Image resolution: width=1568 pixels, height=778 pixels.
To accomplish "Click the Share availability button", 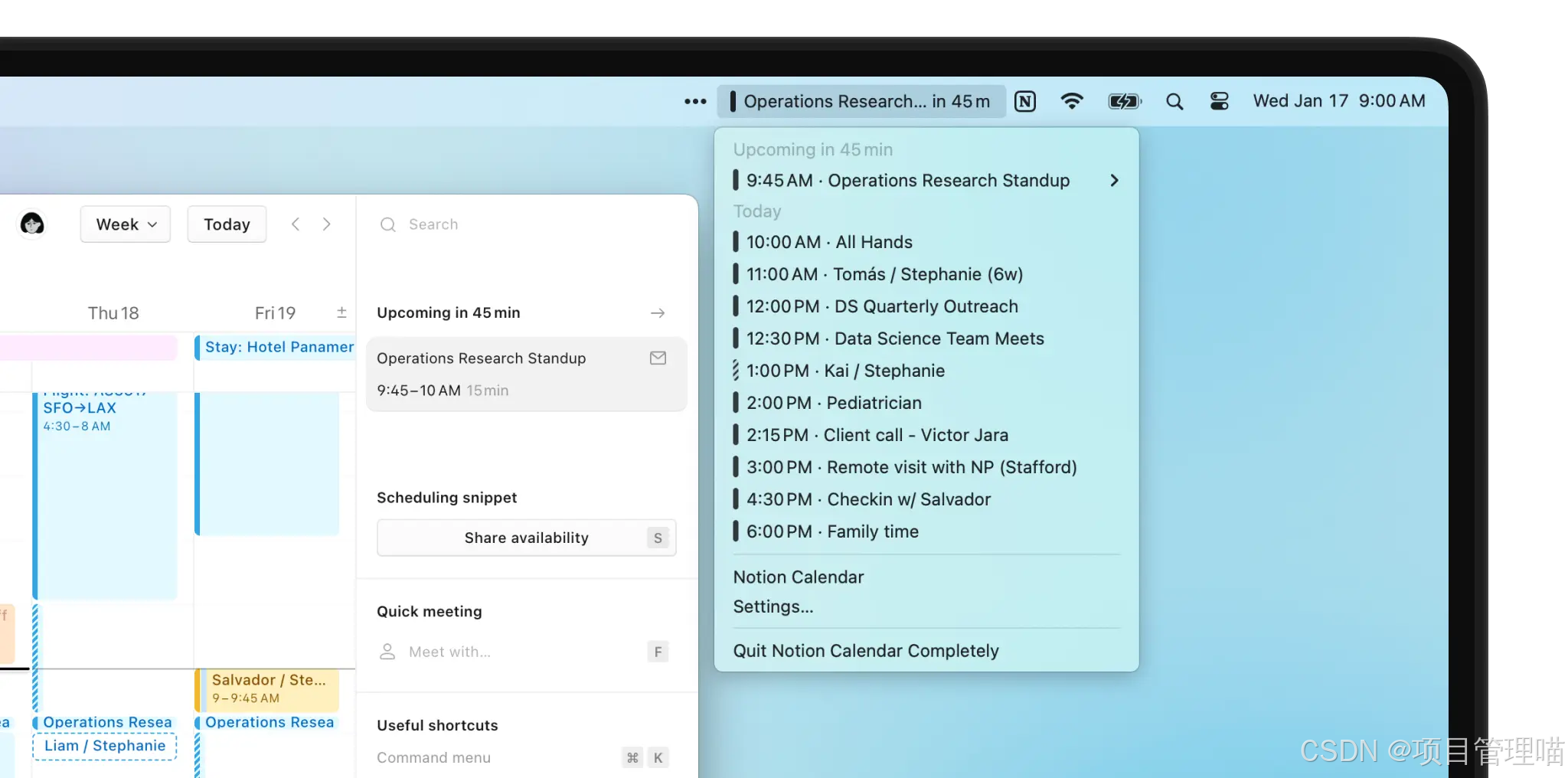I will pyautogui.click(x=527, y=538).
